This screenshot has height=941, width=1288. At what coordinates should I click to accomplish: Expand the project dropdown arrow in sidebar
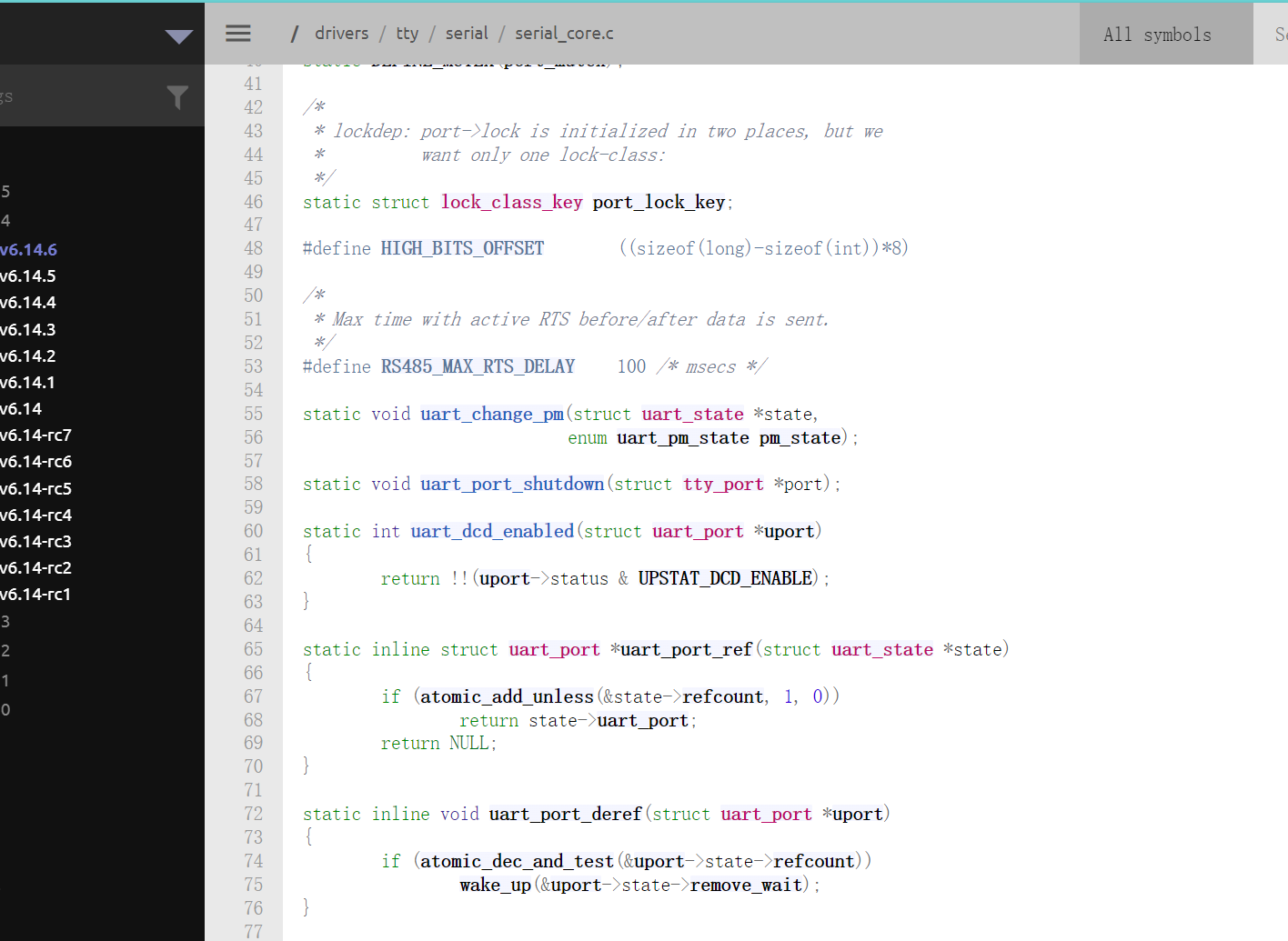click(x=179, y=36)
